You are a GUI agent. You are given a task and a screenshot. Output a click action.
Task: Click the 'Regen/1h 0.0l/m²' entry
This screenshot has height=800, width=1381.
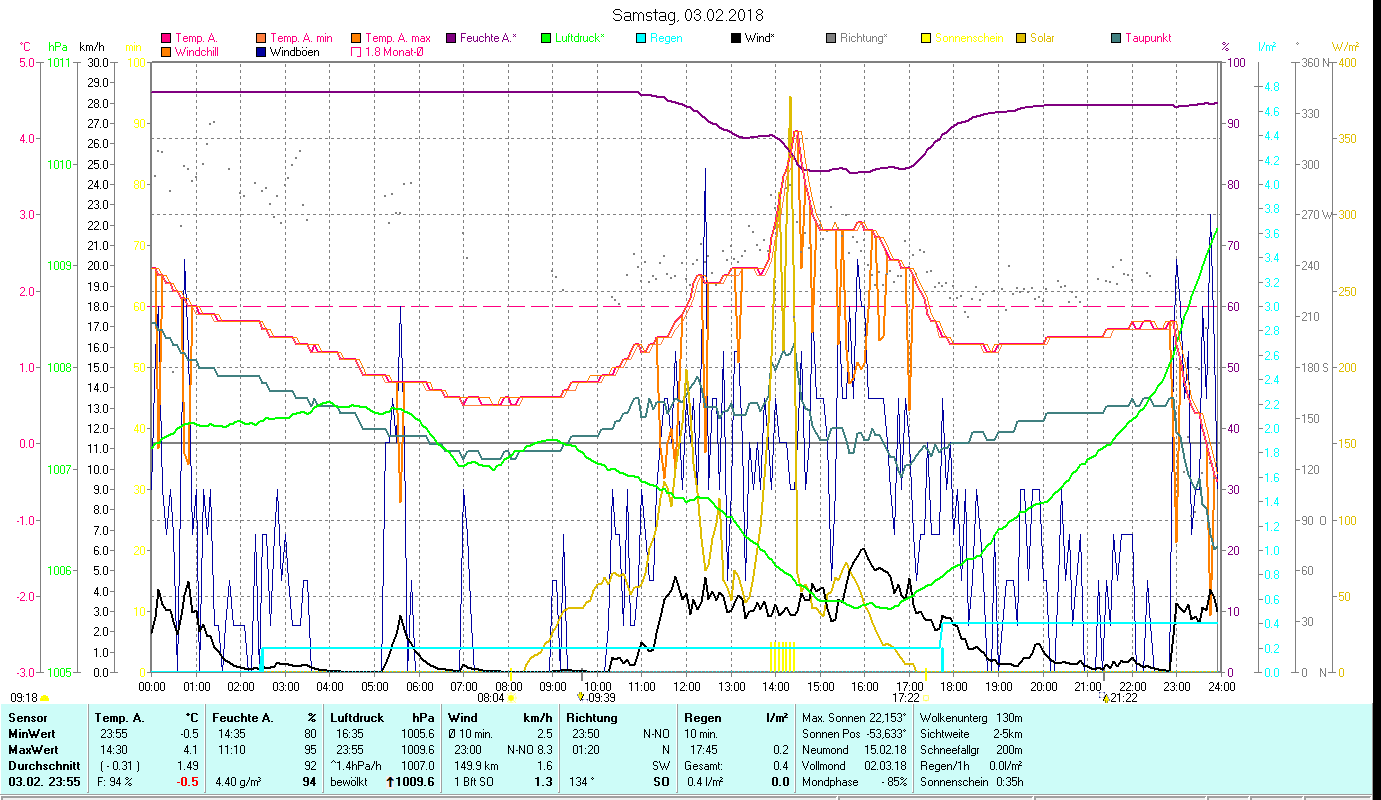pos(971,766)
